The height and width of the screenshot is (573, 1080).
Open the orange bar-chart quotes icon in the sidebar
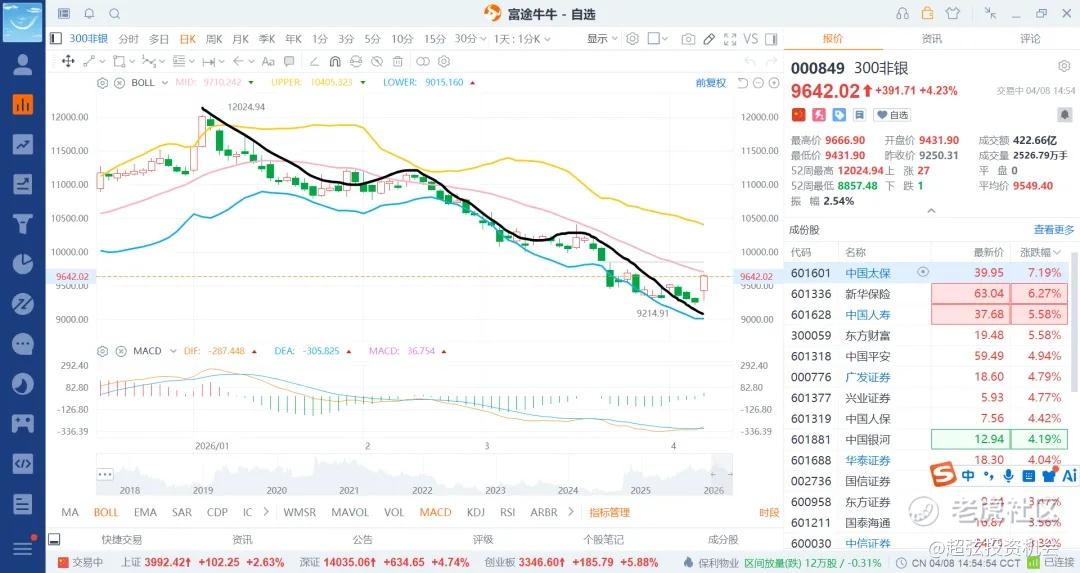[x=23, y=105]
